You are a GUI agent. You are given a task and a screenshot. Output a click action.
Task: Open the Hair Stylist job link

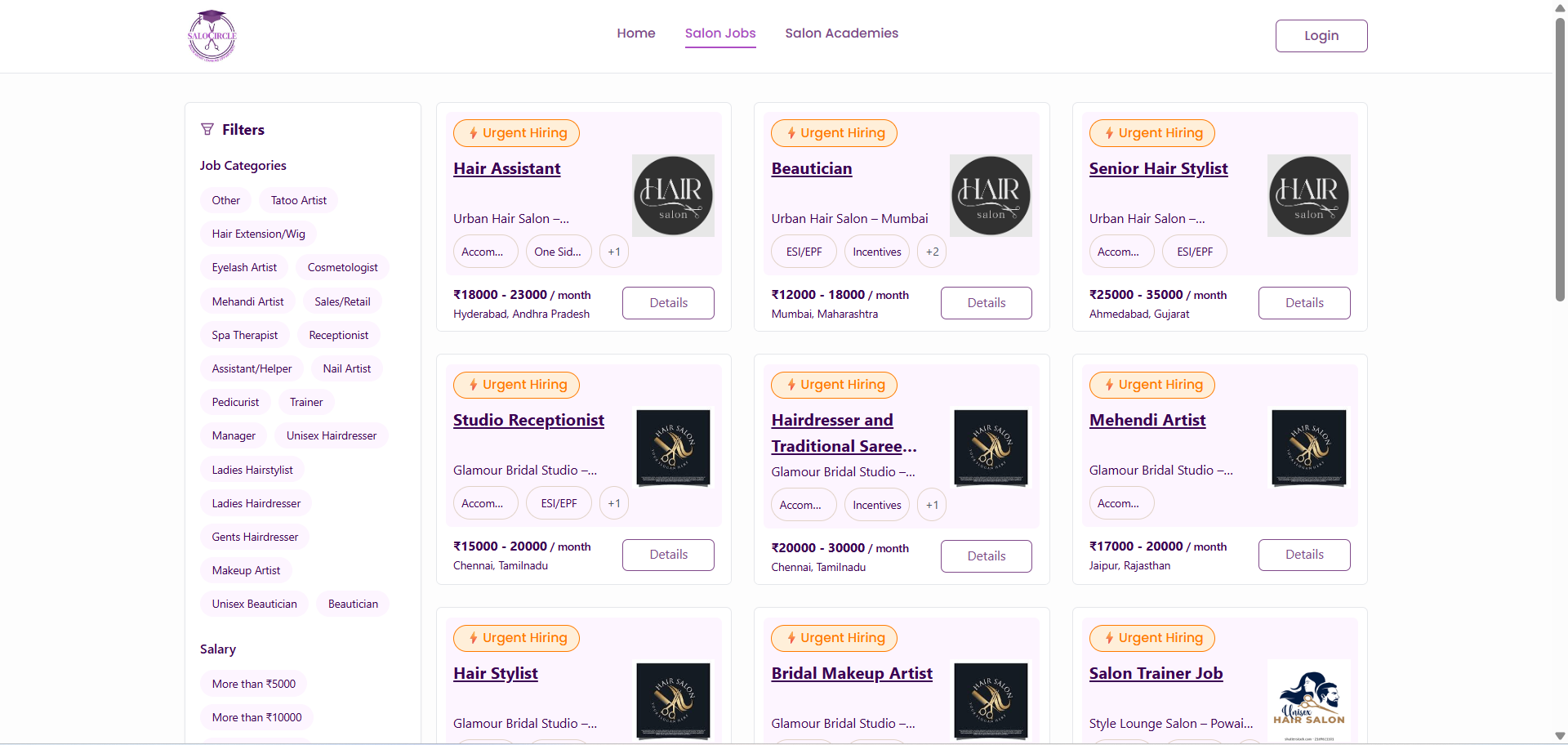[x=496, y=673]
